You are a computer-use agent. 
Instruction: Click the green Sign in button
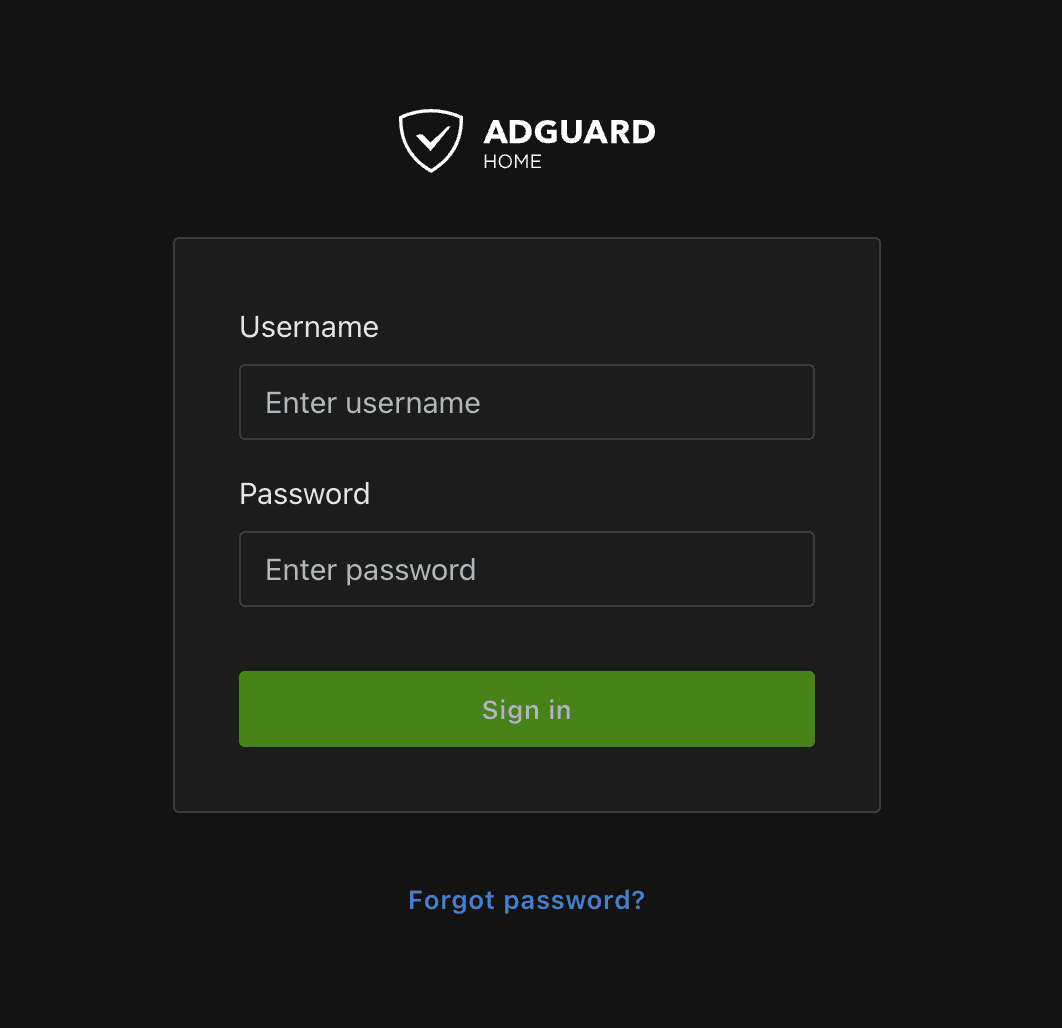[526, 708]
